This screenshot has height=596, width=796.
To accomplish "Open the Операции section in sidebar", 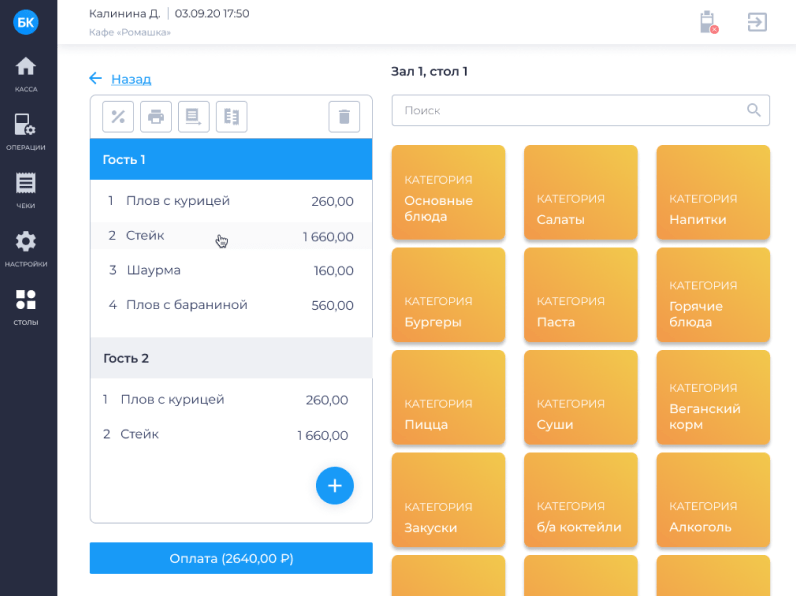I will point(25,132).
